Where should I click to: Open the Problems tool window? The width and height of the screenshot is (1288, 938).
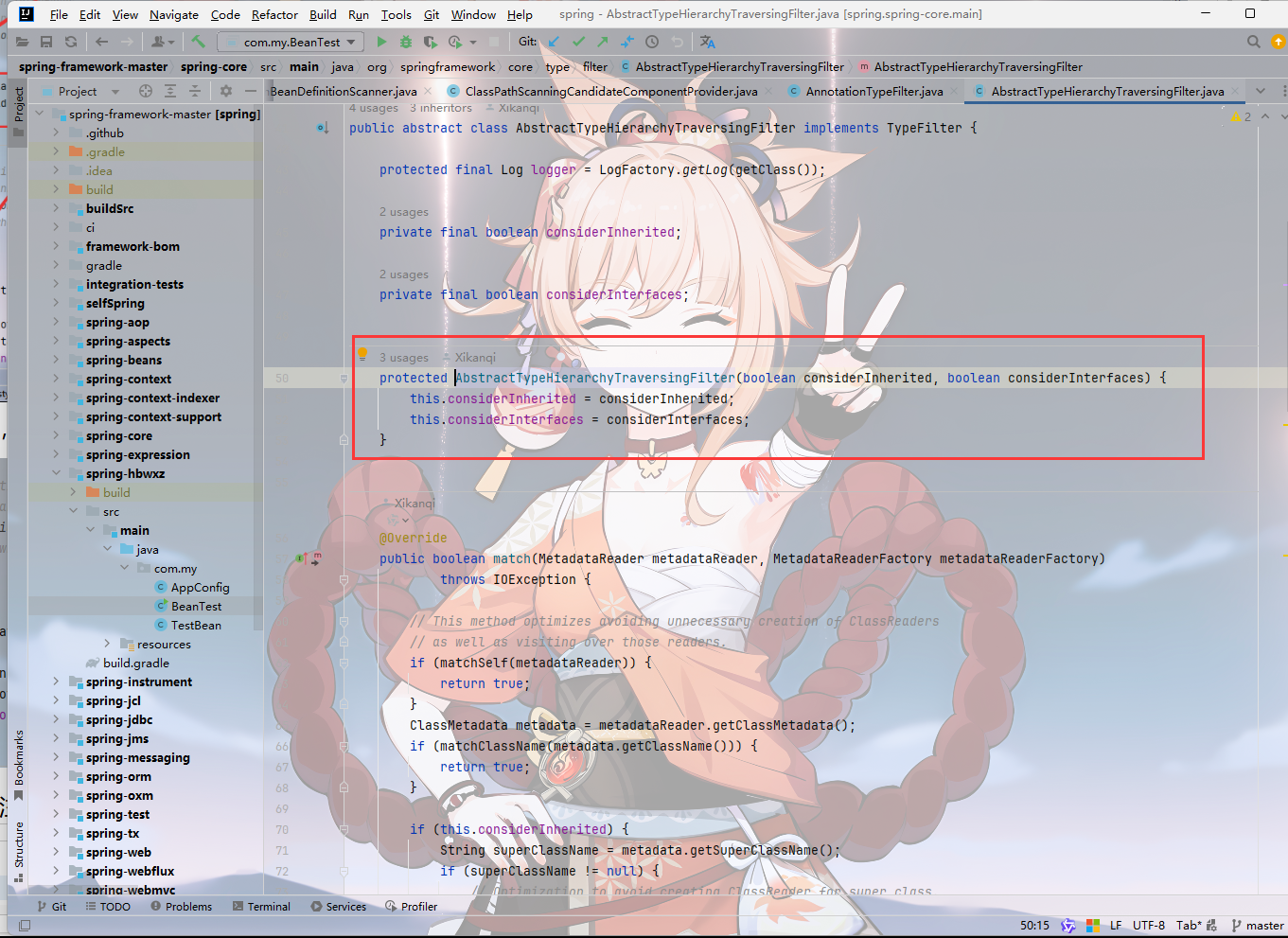pos(181,906)
